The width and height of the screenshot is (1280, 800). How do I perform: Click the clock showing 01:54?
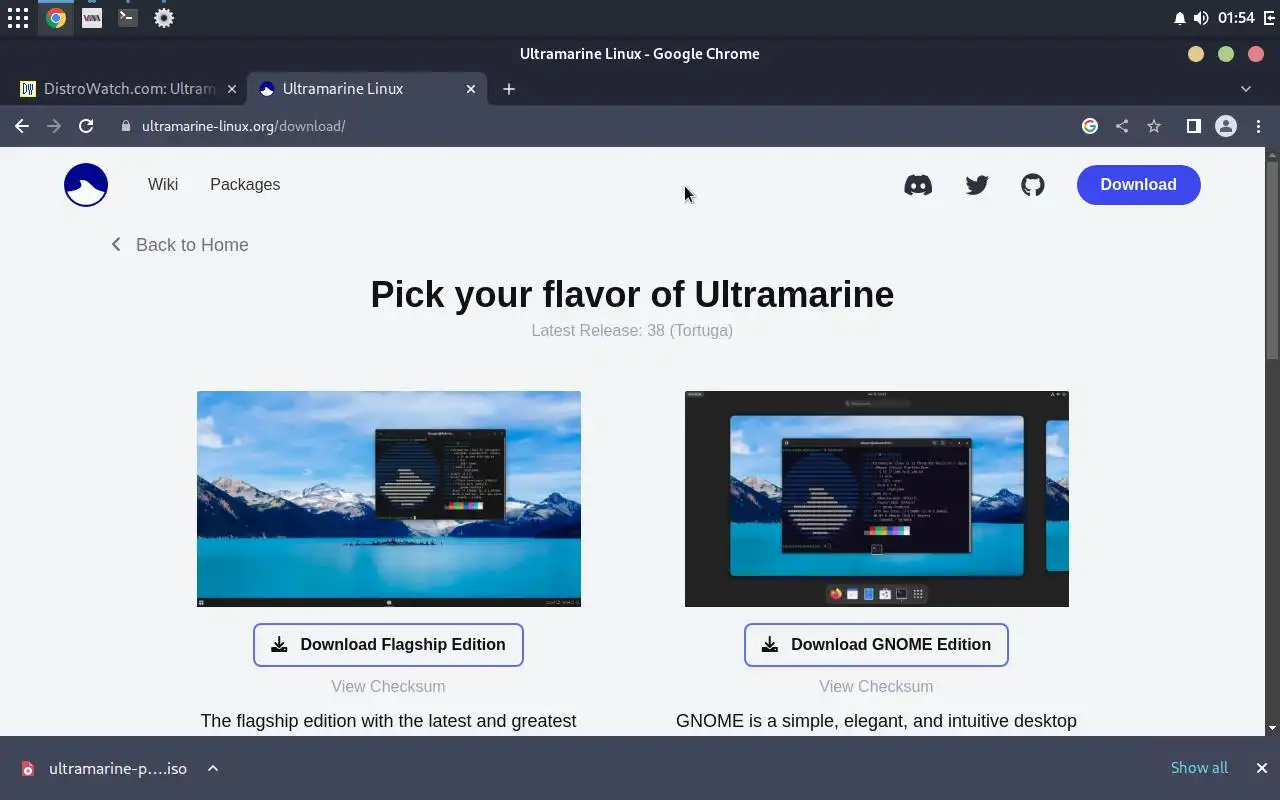[x=1237, y=18]
